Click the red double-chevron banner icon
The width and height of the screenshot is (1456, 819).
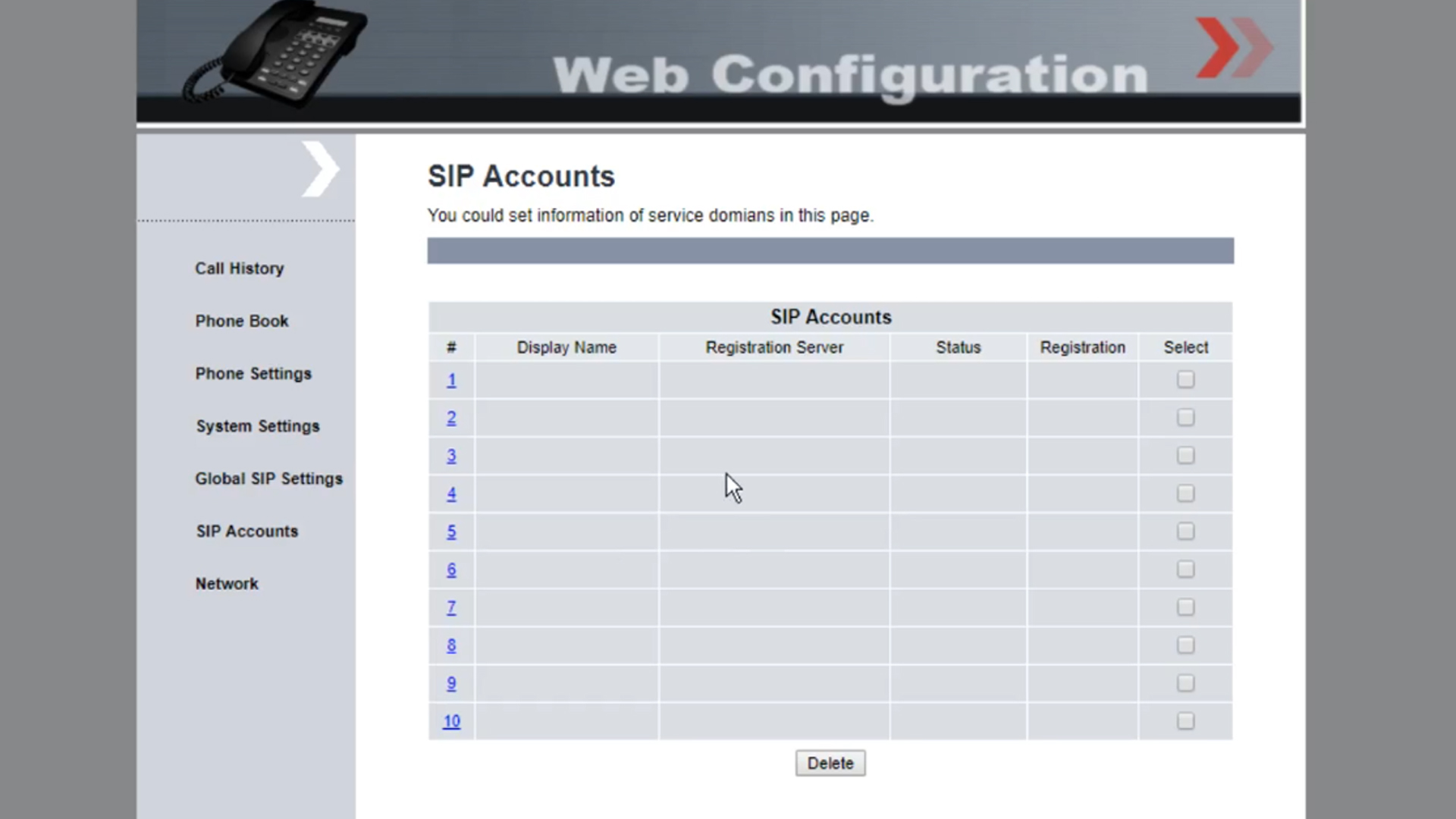click(1233, 48)
